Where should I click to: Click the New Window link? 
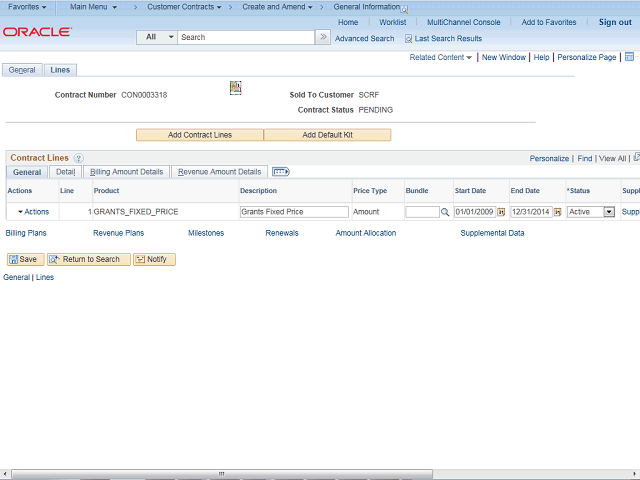pyautogui.click(x=504, y=58)
